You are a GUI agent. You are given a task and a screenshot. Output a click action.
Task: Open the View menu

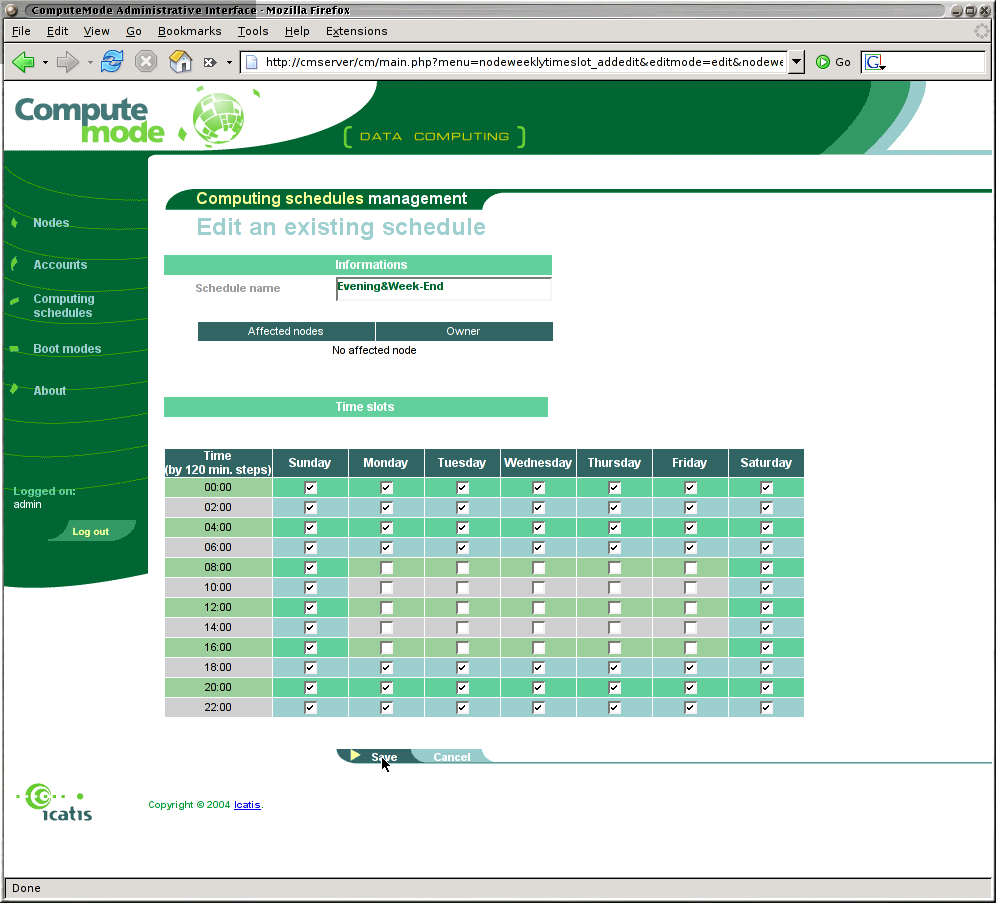point(96,31)
